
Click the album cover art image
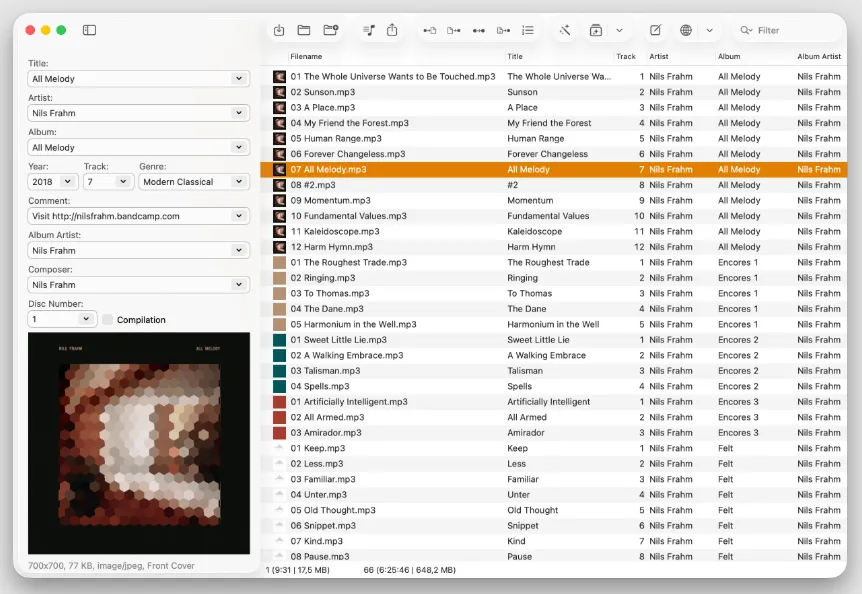(x=139, y=443)
